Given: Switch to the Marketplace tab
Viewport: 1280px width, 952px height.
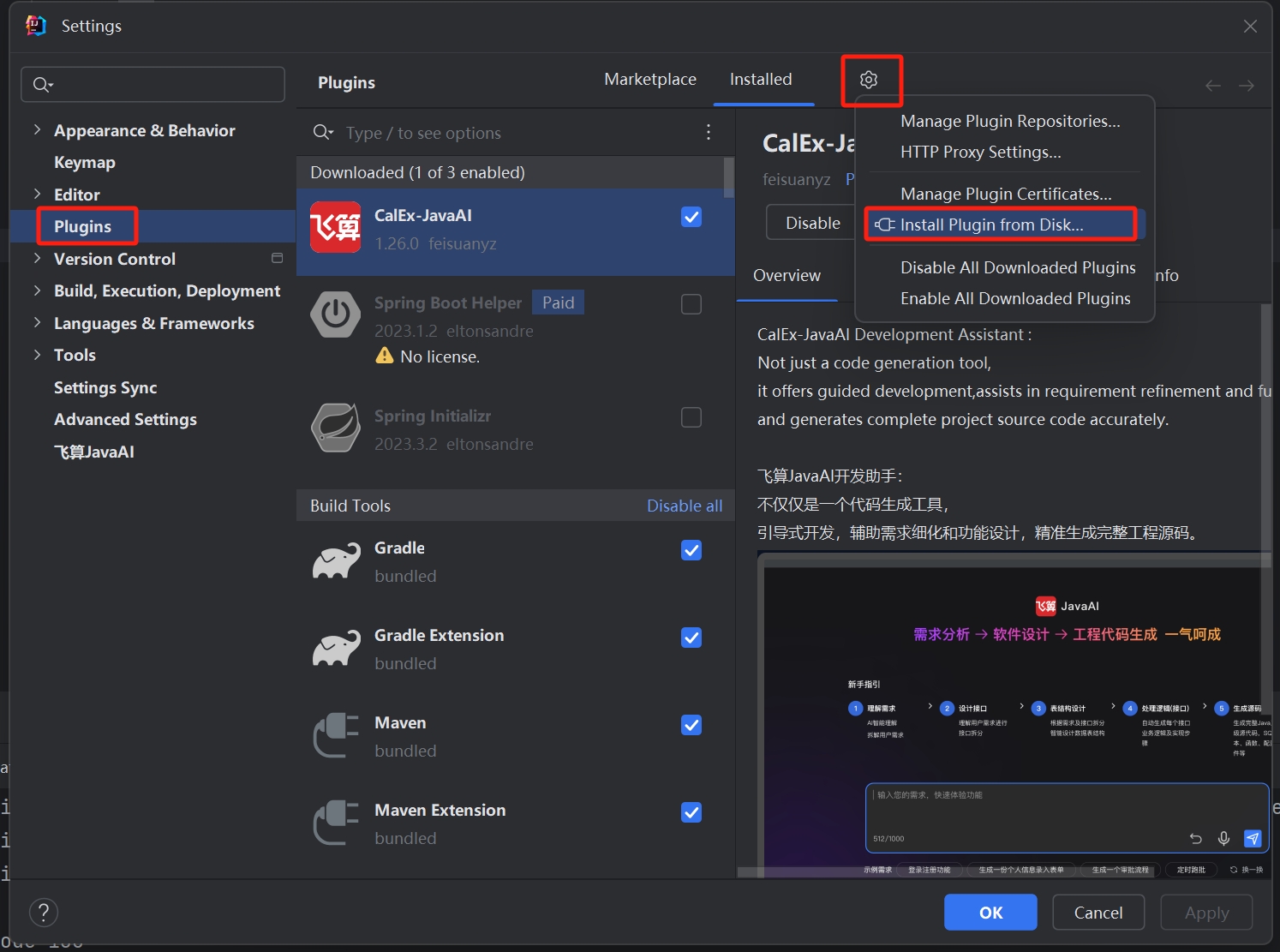Looking at the screenshot, I should point(650,80).
